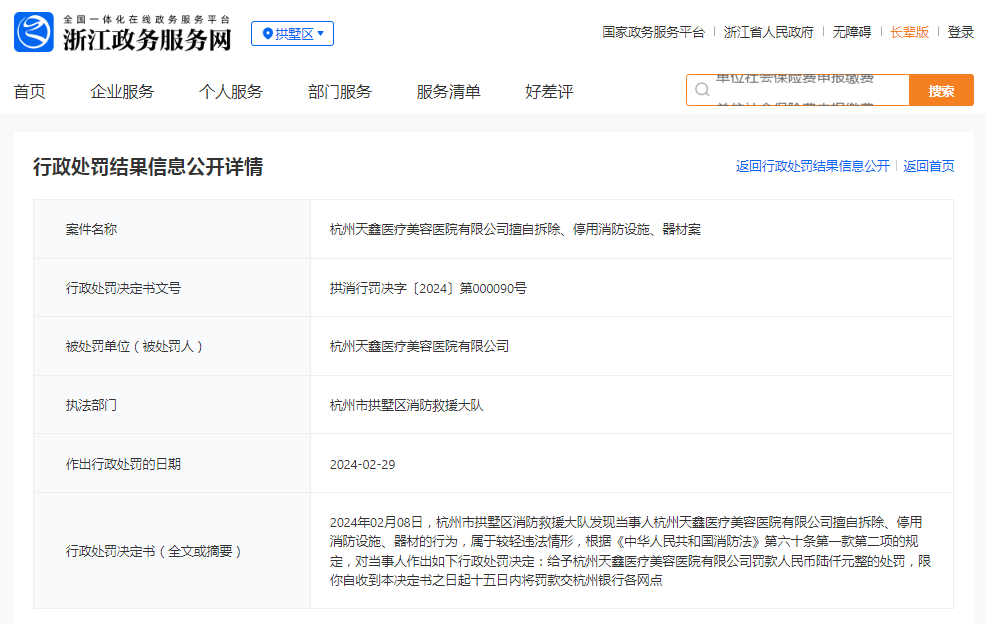Click the penalized unit value 杭州天鑫医疗美容医院有限公司
Screen dimensions: 986x624
pos(419,346)
